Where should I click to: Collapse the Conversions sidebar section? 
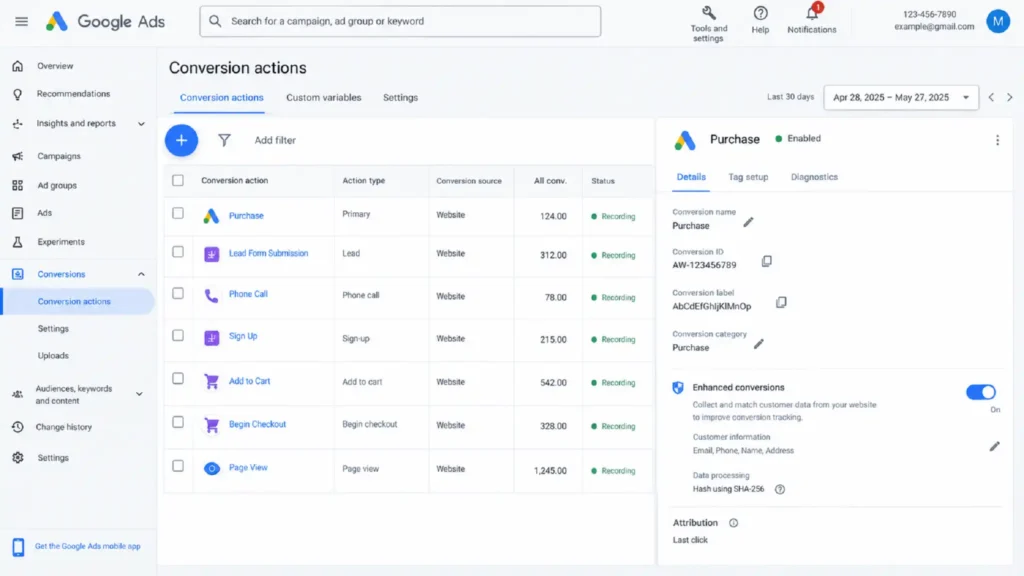(x=141, y=274)
